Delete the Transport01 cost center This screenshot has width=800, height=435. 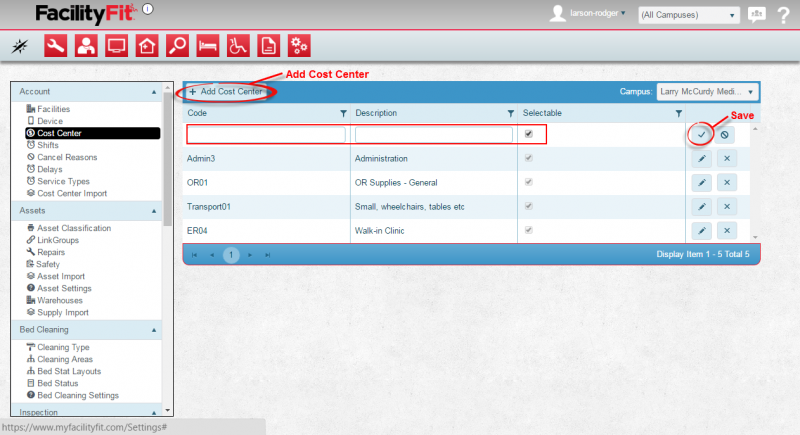point(727,207)
